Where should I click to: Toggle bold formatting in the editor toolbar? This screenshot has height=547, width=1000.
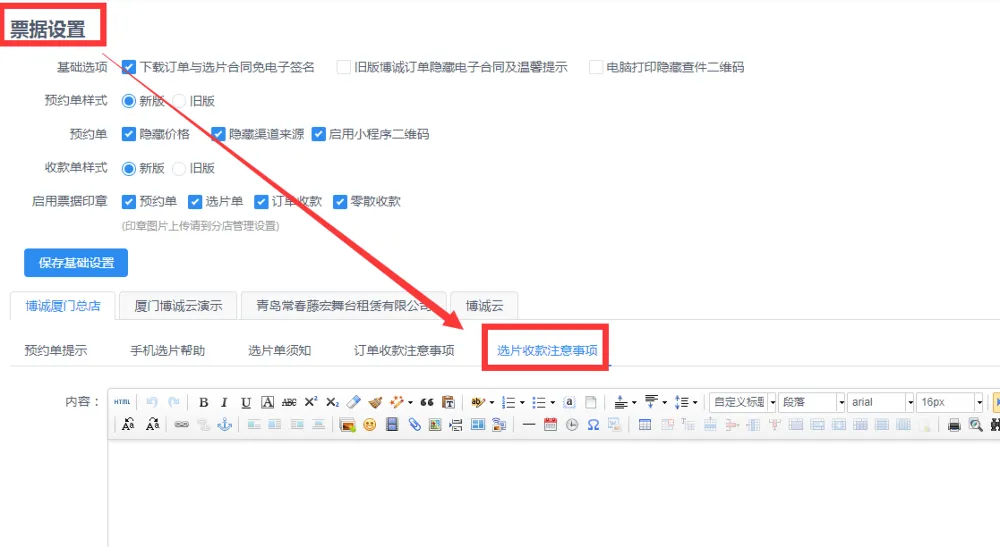click(204, 402)
